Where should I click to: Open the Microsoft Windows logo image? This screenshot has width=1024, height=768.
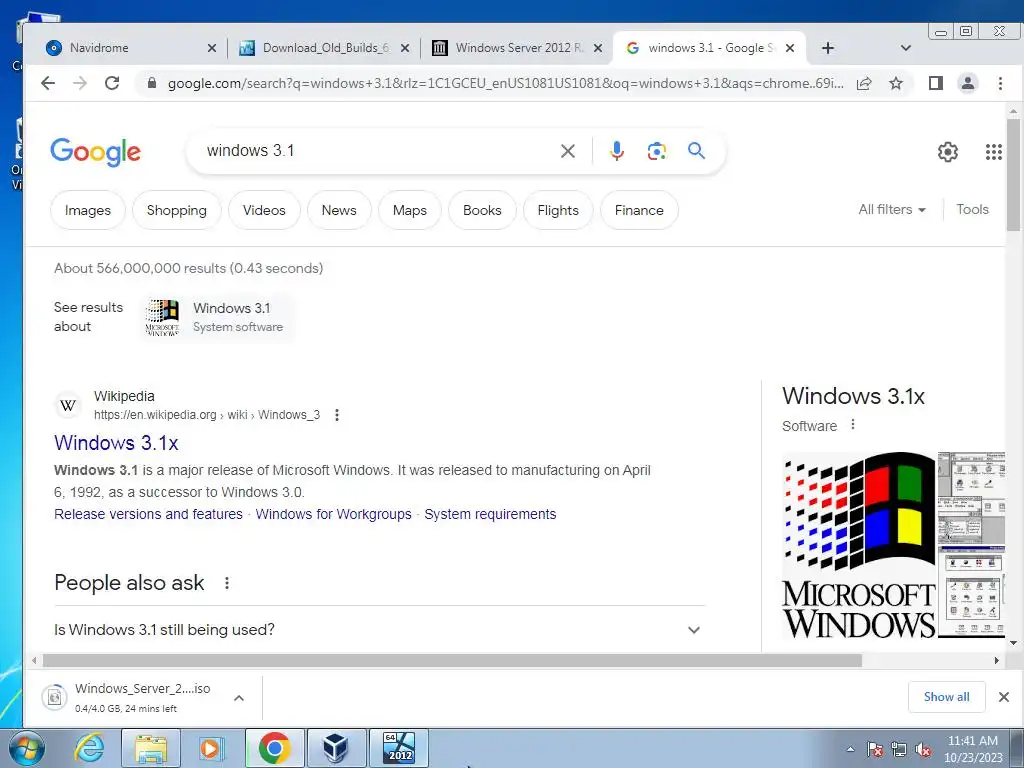(858, 545)
